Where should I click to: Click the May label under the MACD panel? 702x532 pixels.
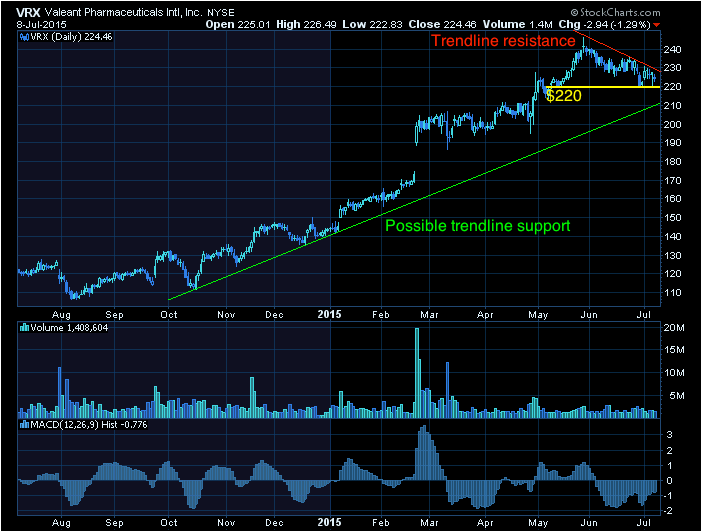point(538,523)
